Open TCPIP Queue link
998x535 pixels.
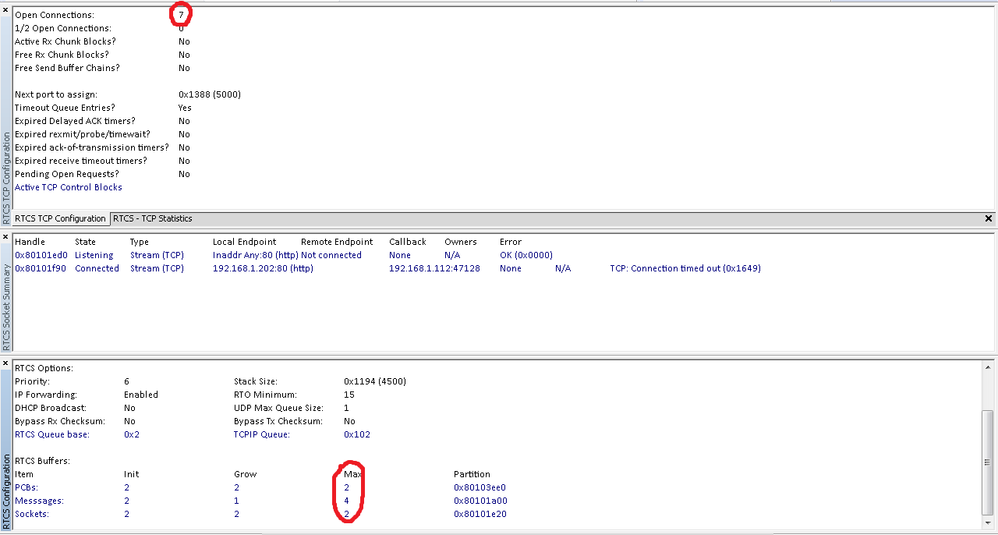click(262, 434)
